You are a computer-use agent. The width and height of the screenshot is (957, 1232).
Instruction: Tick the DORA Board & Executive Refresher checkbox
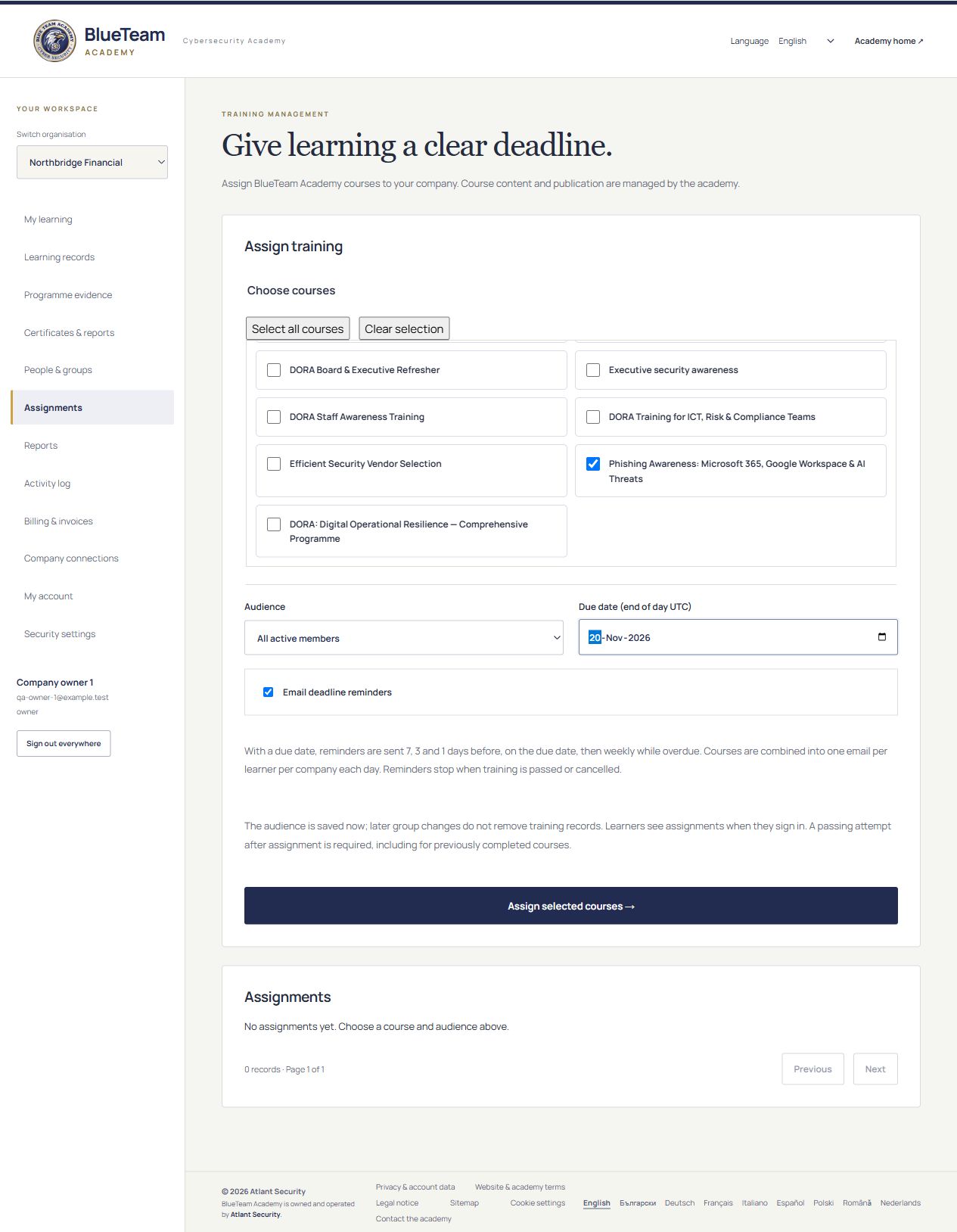coord(274,370)
